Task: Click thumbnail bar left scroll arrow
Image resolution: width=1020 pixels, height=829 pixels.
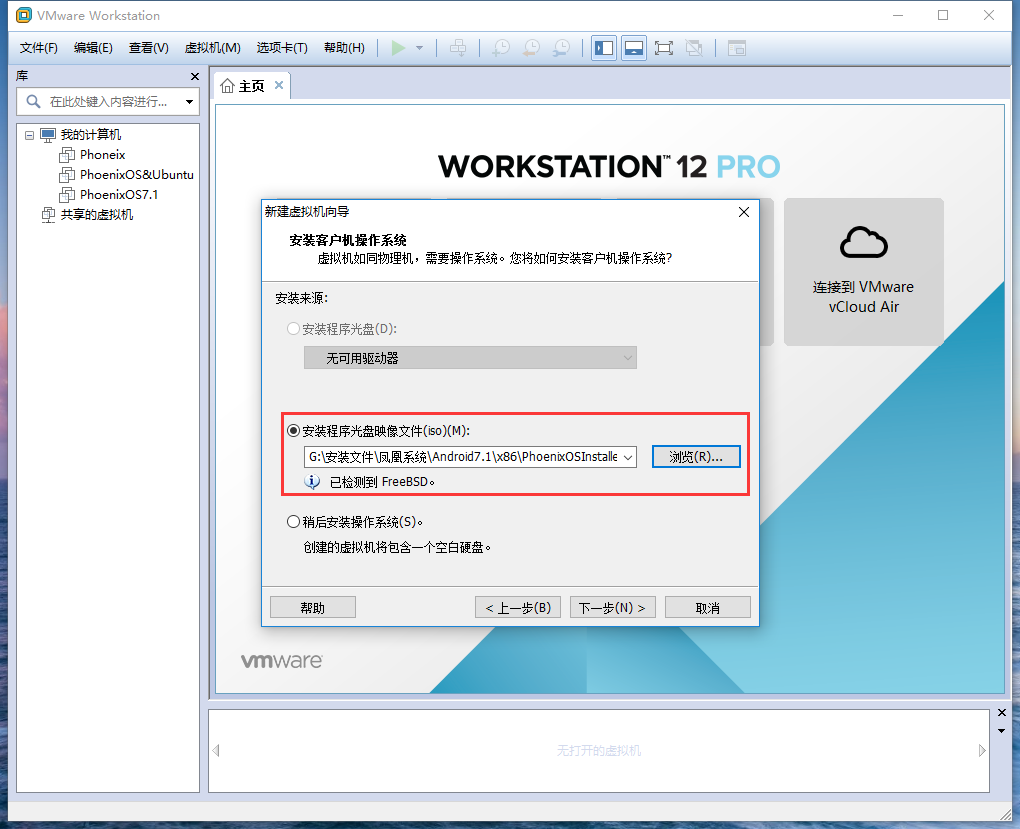Action: pyautogui.click(x=216, y=750)
